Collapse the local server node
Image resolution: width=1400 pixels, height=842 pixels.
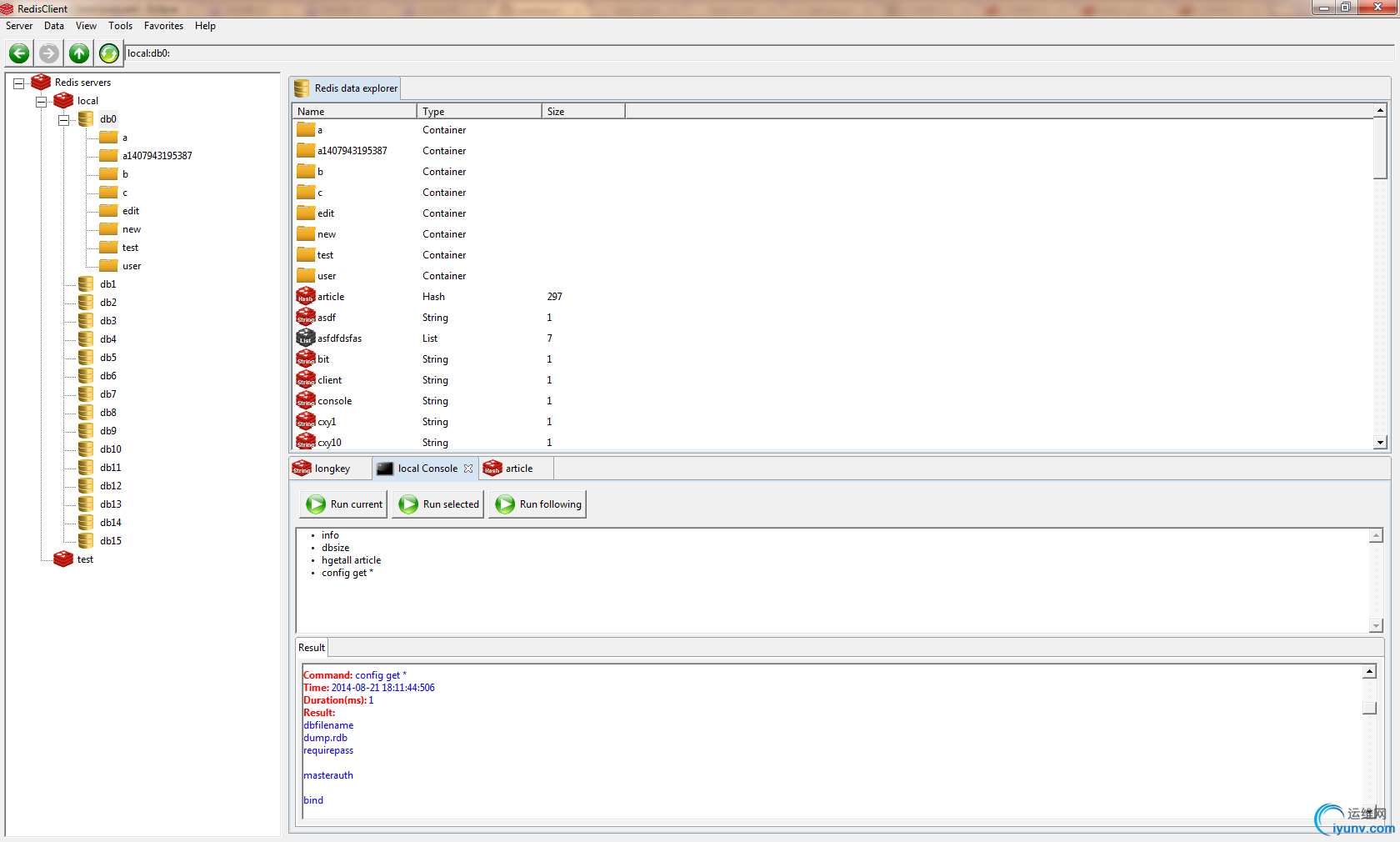click(x=41, y=102)
